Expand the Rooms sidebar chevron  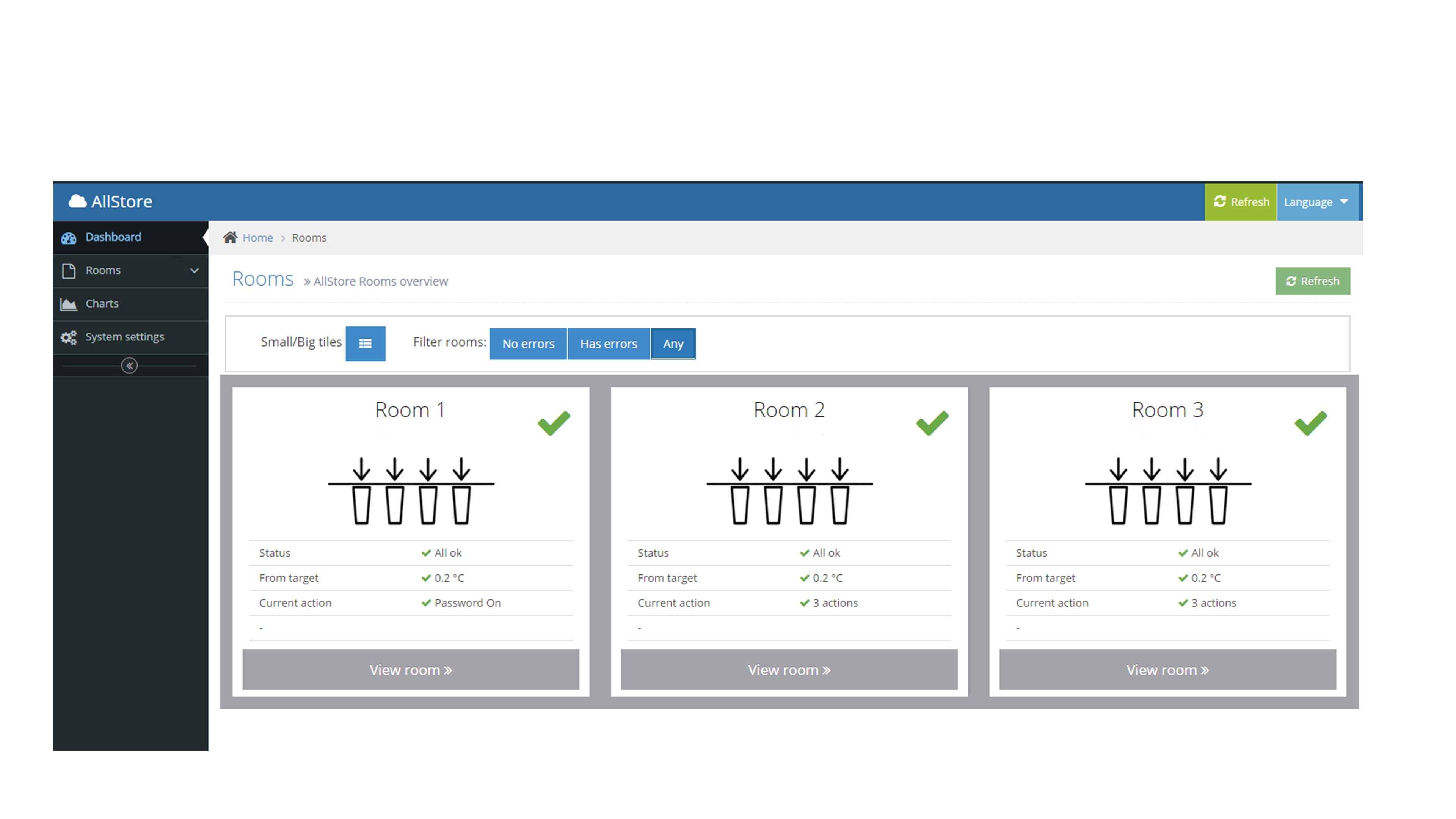195,271
